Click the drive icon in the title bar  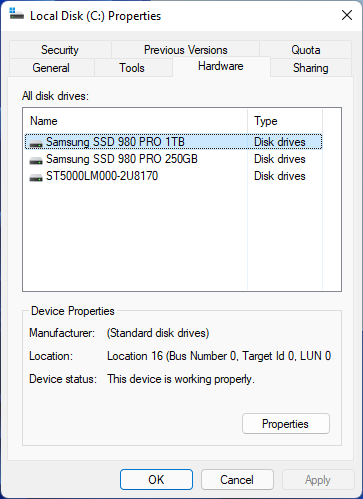tap(17, 15)
